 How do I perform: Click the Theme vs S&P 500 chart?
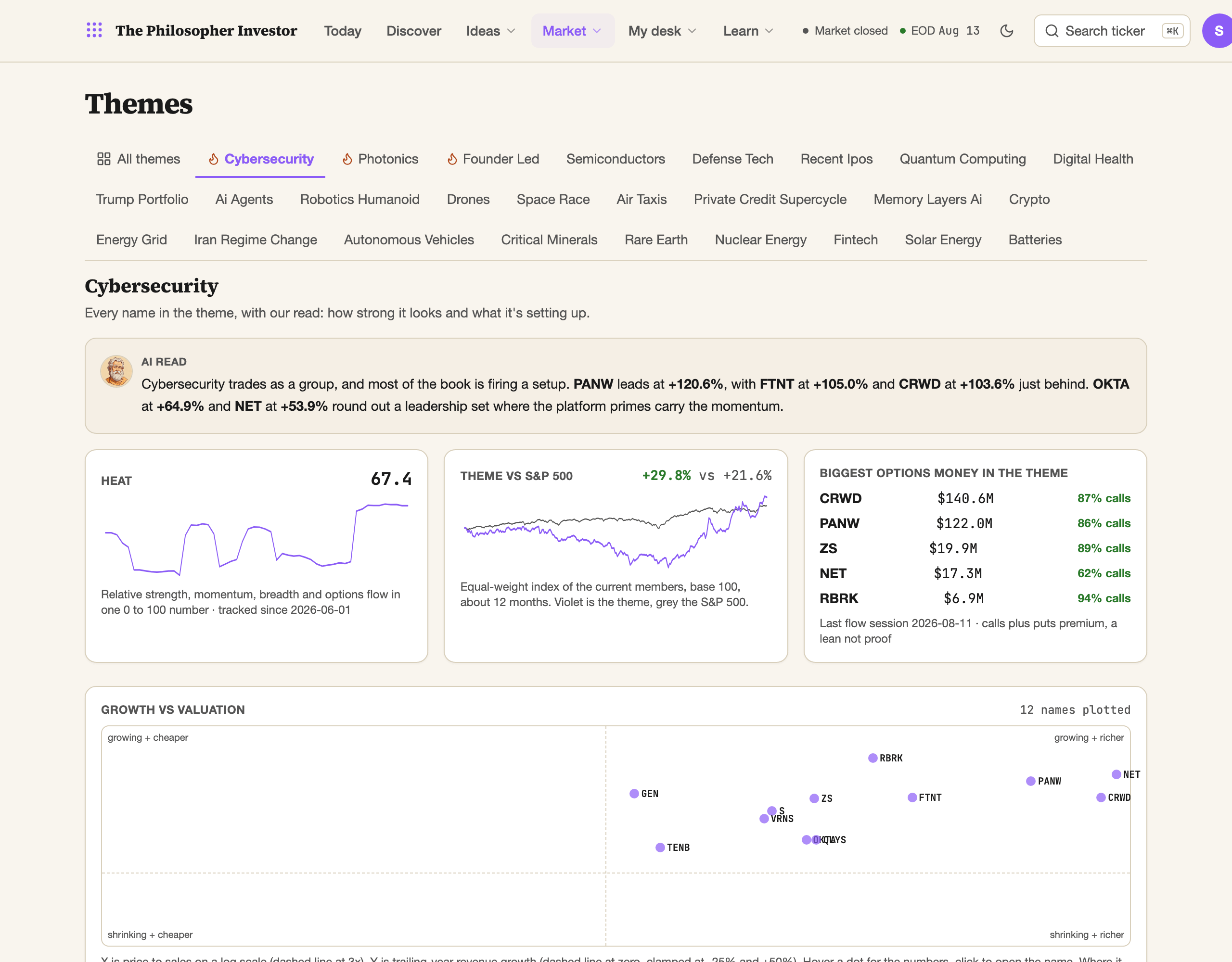point(616,532)
